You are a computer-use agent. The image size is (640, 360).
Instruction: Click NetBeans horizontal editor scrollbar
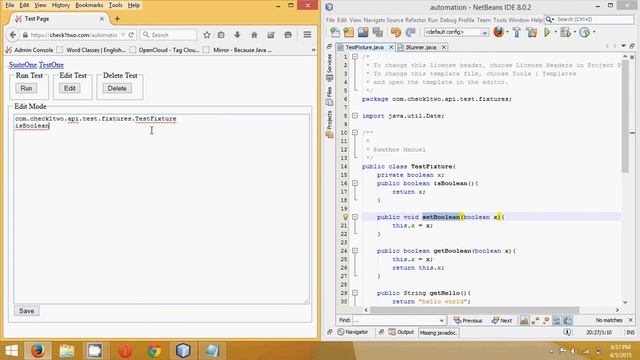click(475, 310)
